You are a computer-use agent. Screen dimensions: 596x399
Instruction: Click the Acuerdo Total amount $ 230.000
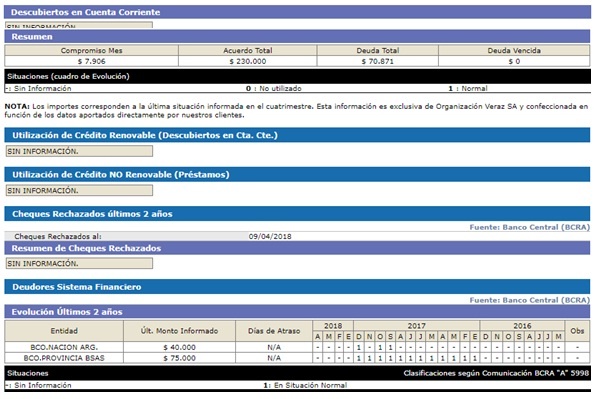247,61
